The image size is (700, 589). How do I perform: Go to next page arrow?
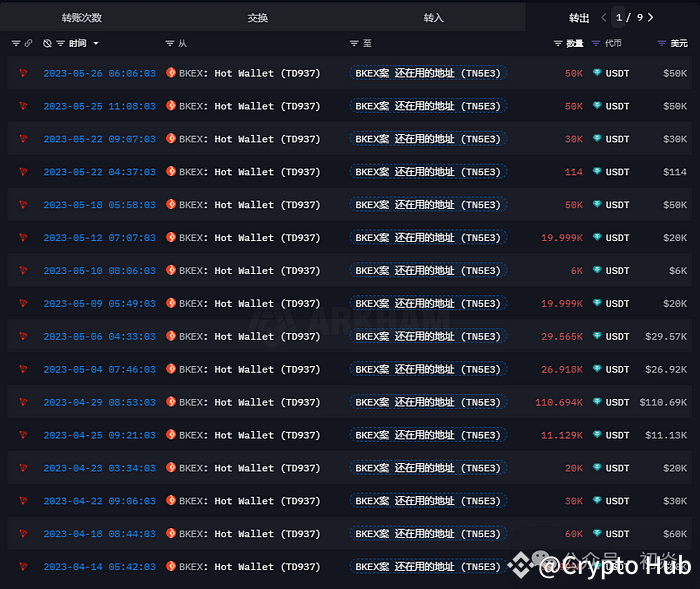650,17
